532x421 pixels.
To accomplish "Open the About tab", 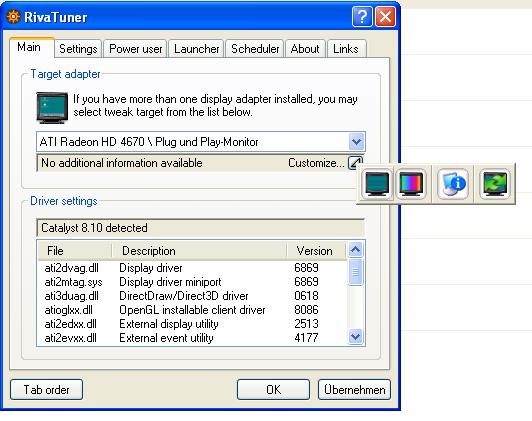I will pyautogui.click(x=305, y=49).
